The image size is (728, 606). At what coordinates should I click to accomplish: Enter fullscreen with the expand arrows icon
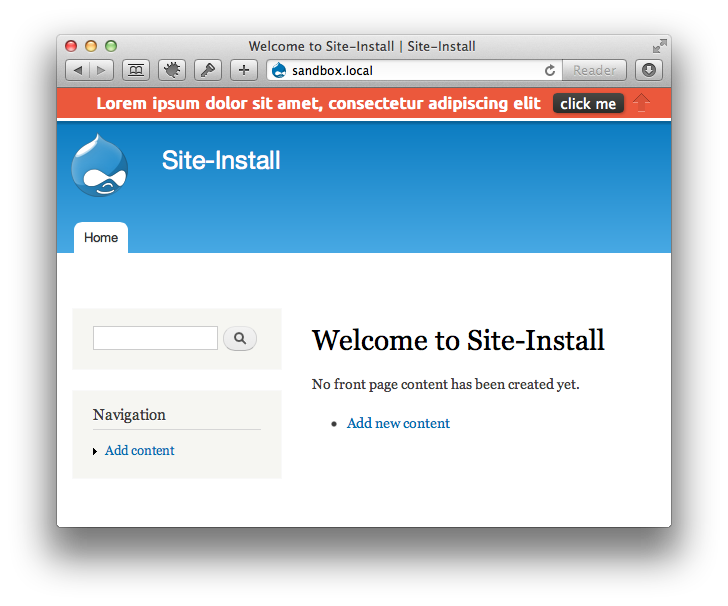click(659, 46)
